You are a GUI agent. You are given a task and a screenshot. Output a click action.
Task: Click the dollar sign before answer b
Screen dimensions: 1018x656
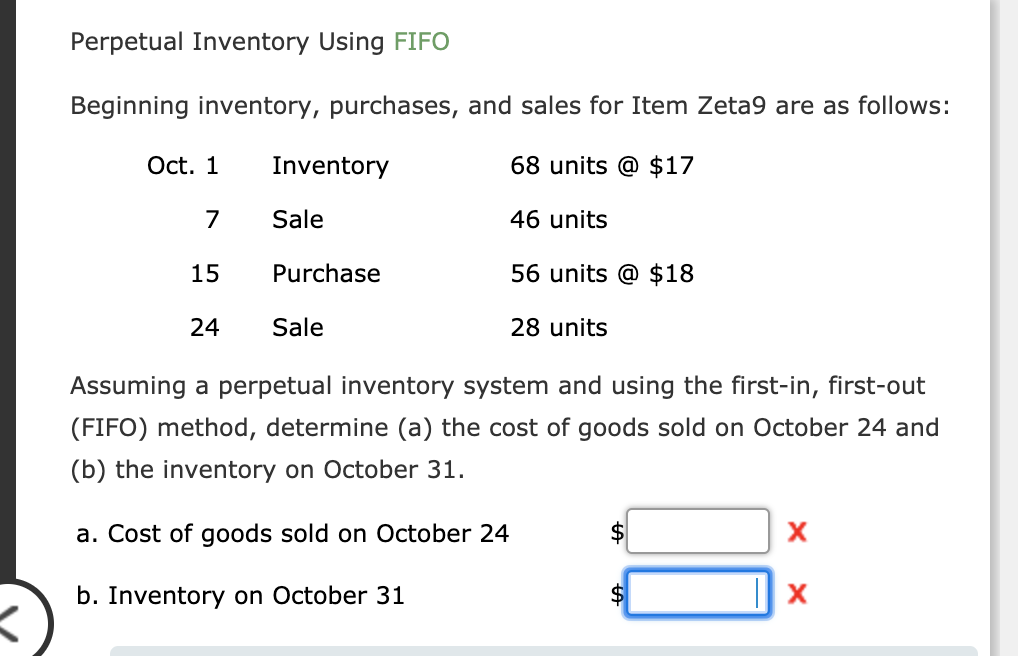[617, 594]
